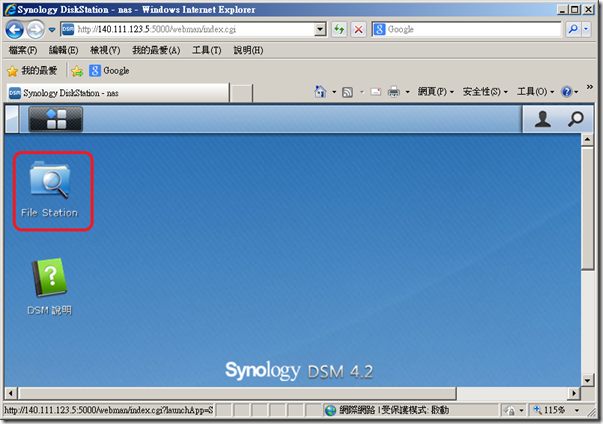Click the DSM search magnifier icon

[x=575, y=119]
